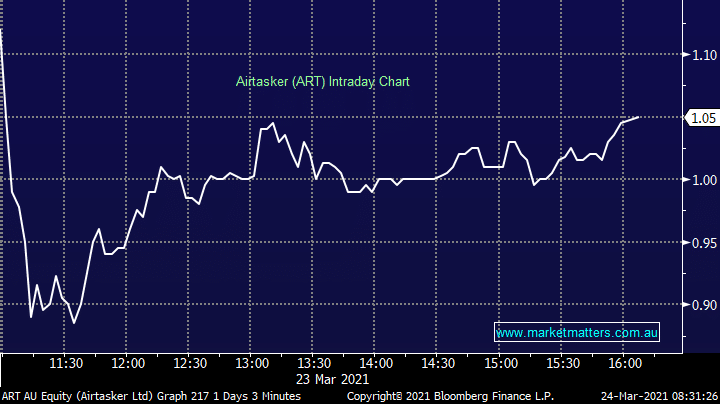Select the 13:30 time axis label
This screenshot has width=720, height=404.
[314, 363]
